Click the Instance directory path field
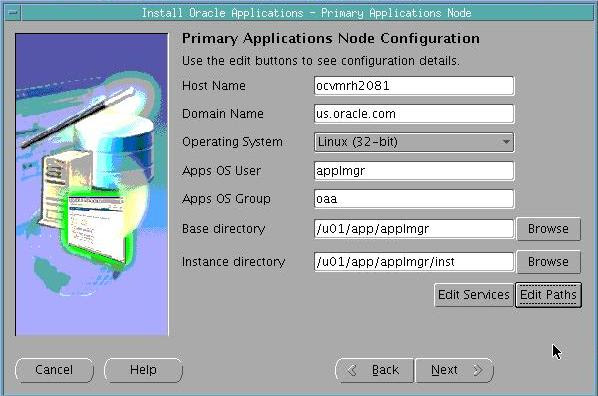The image size is (598, 396). 414,262
